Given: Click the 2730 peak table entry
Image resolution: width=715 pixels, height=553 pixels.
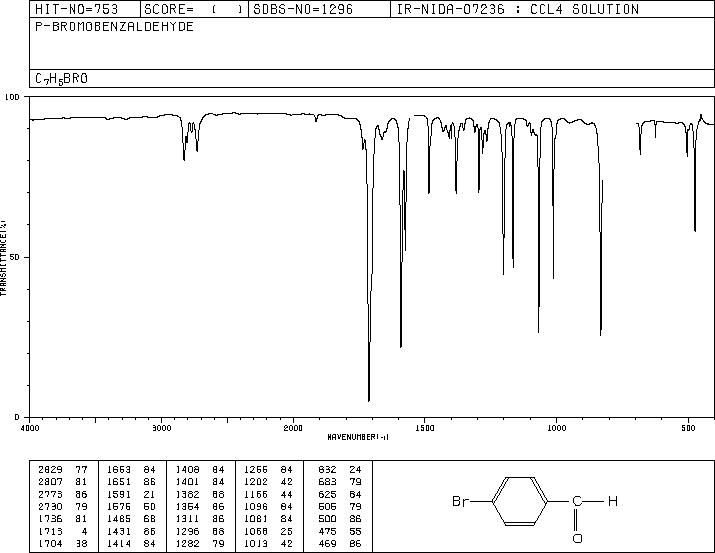Looking at the screenshot, I should [x=62, y=506].
